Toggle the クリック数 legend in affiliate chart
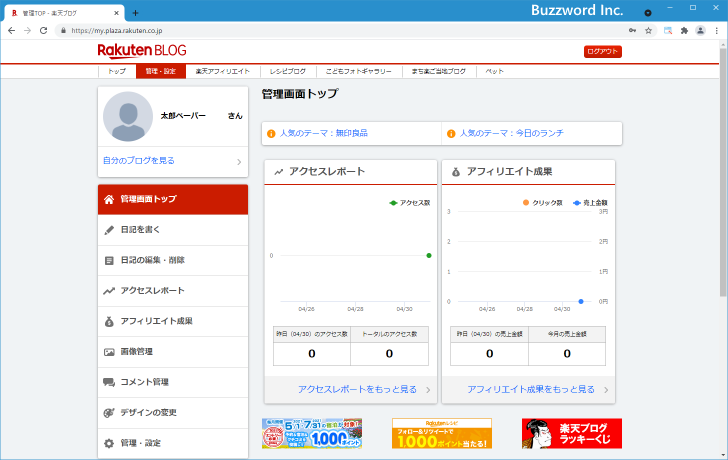This screenshot has width=728, height=460. pyautogui.click(x=542, y=203)
